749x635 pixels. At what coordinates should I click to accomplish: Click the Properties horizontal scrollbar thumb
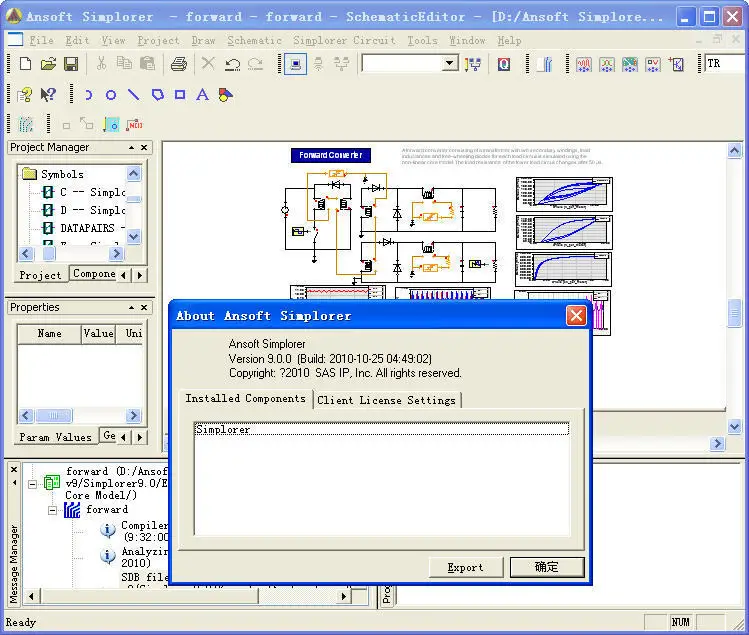pos(53,415)
